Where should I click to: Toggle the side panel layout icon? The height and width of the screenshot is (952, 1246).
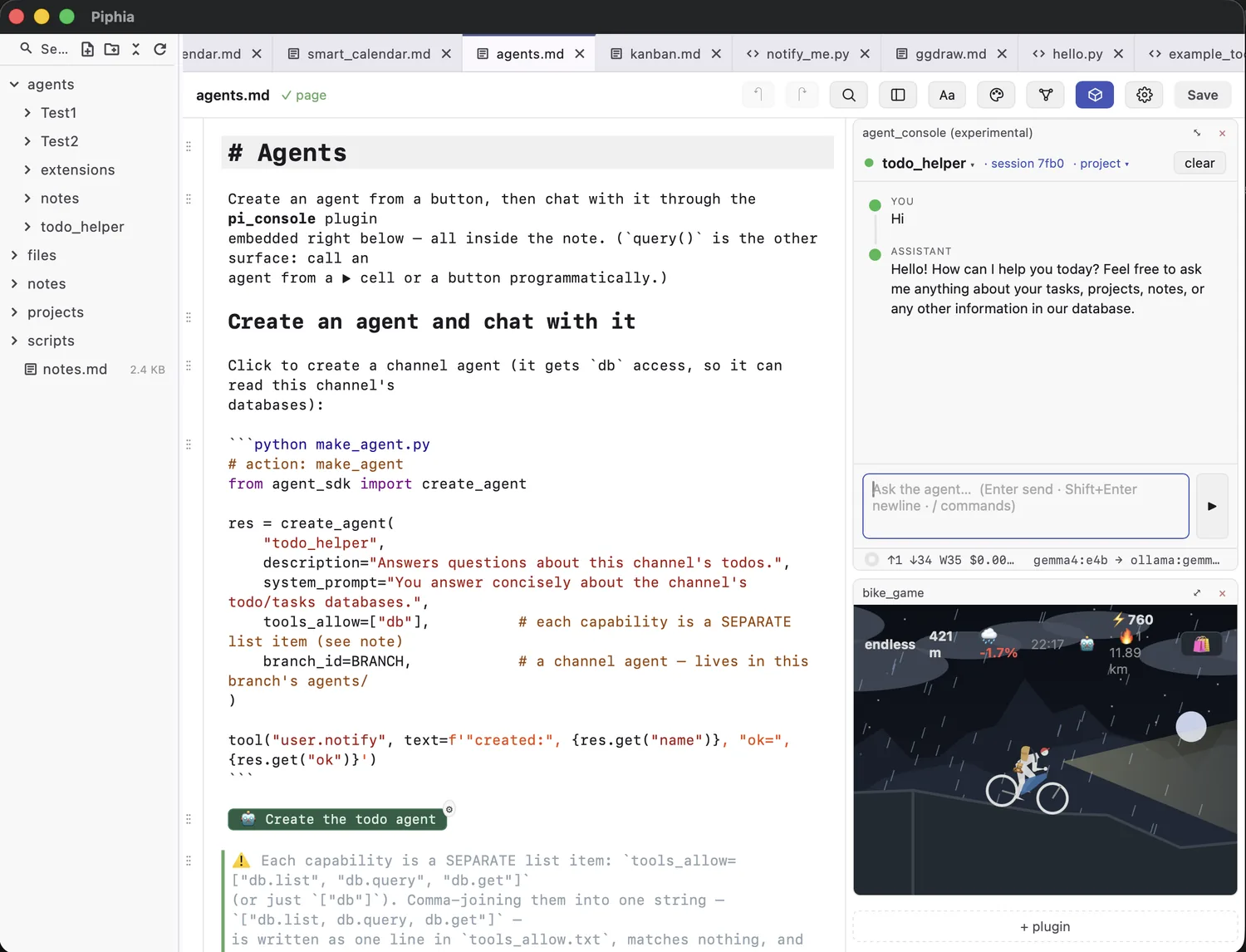pyautogui.click(x=898, y=95)
